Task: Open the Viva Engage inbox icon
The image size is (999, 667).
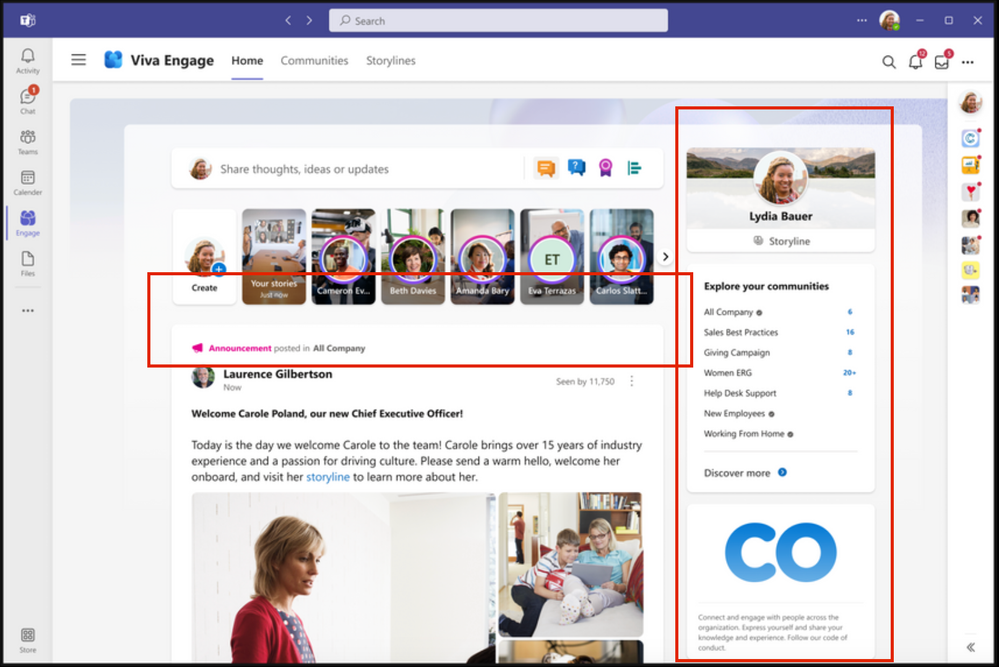Action: [942, 61]
